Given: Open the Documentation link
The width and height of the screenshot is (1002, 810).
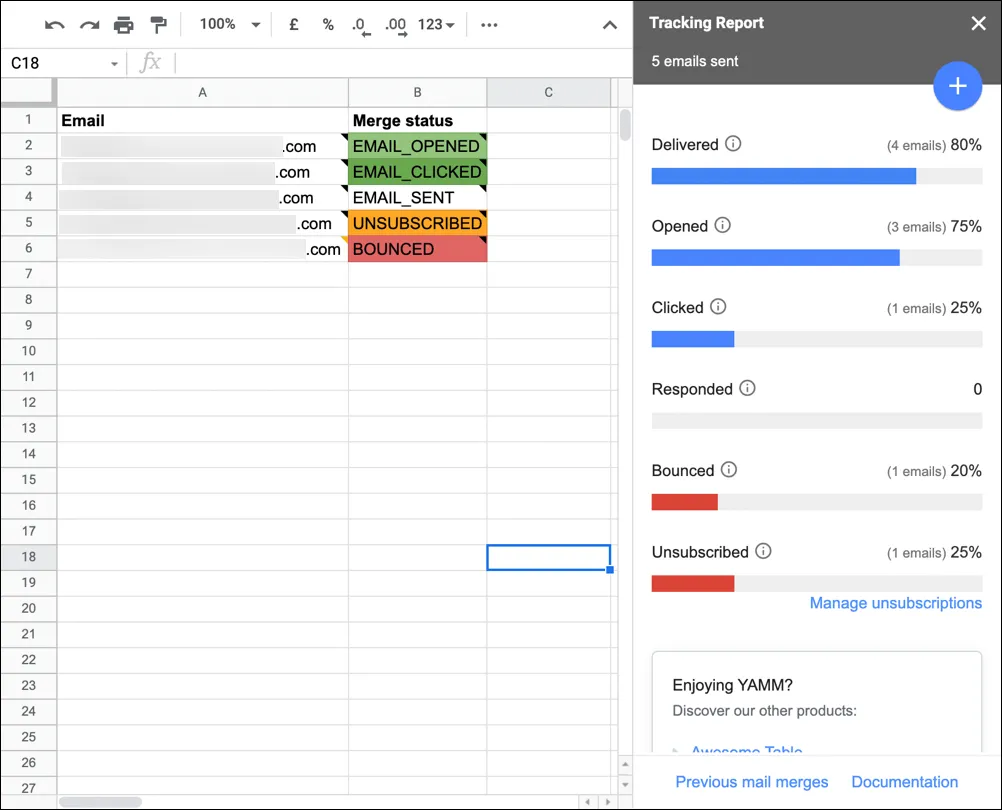Looking at the screenshot, I should (904, 782).
